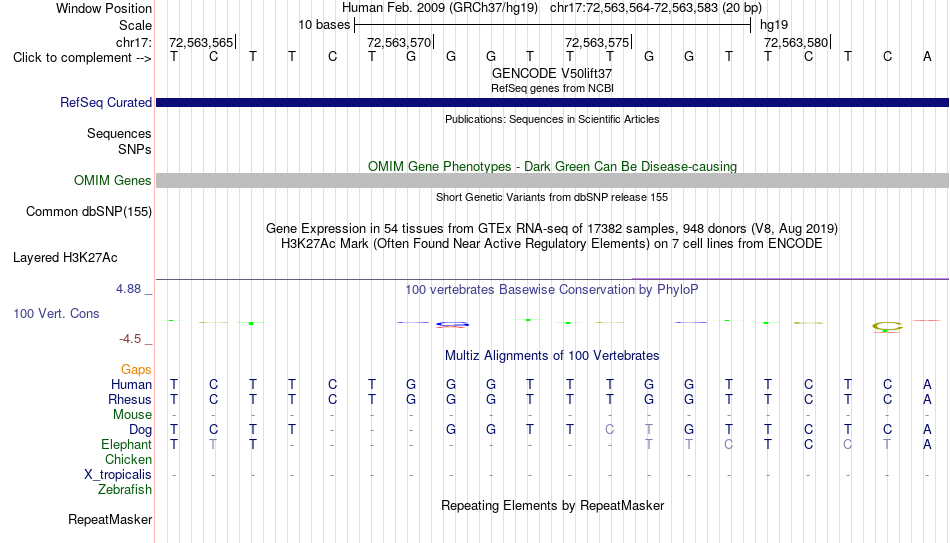Click the final A base in the top sequence row

tap(927, 56)
